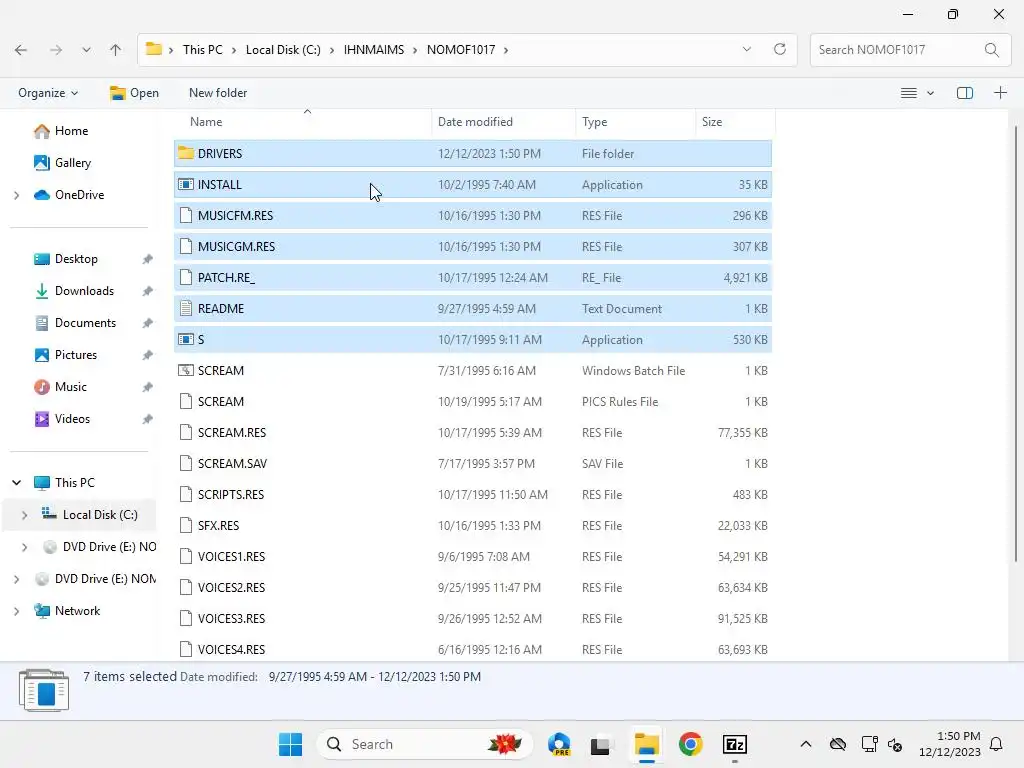Open the Windows Start menu

[290, 744]
